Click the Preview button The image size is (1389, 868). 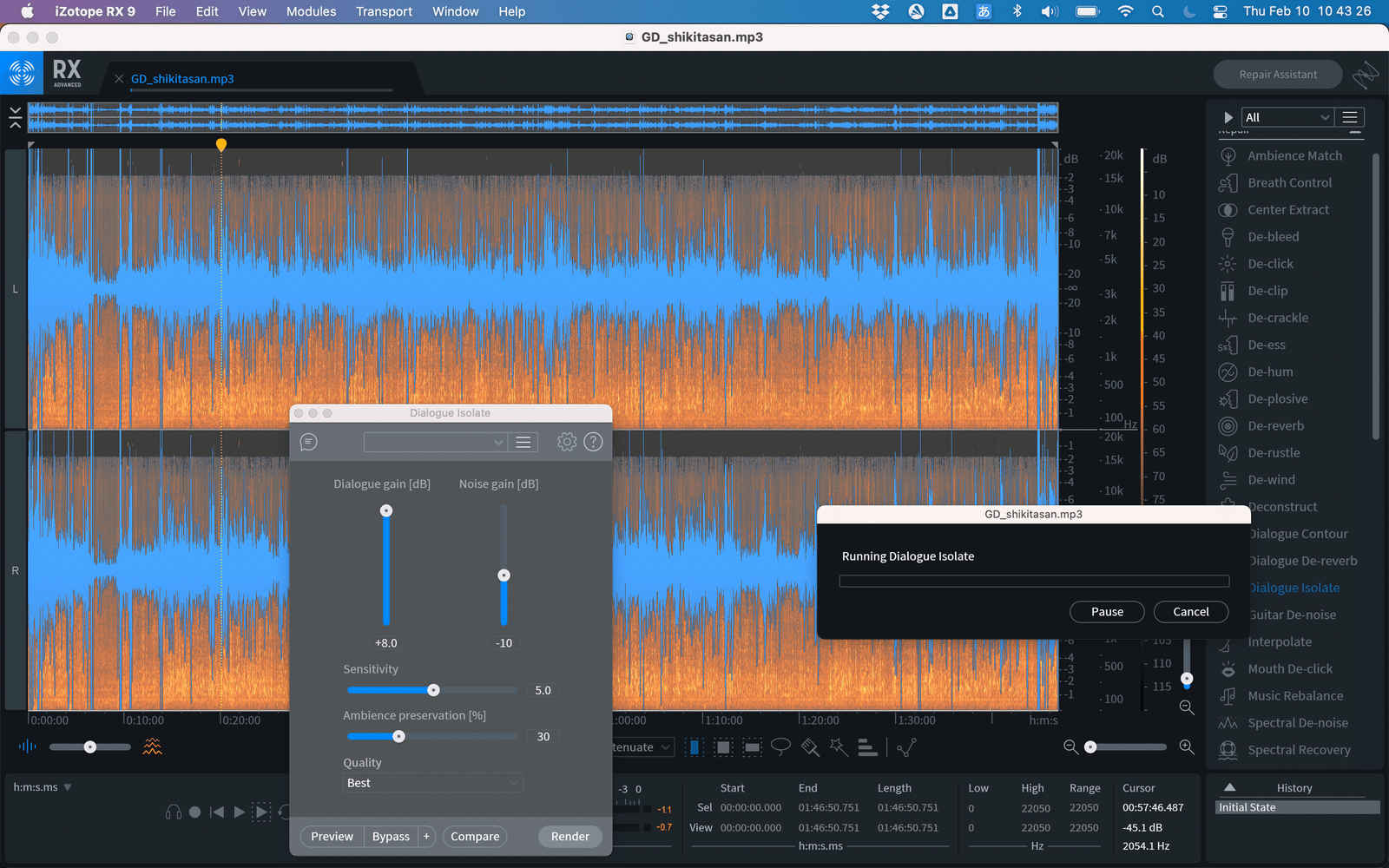point(332,836)
